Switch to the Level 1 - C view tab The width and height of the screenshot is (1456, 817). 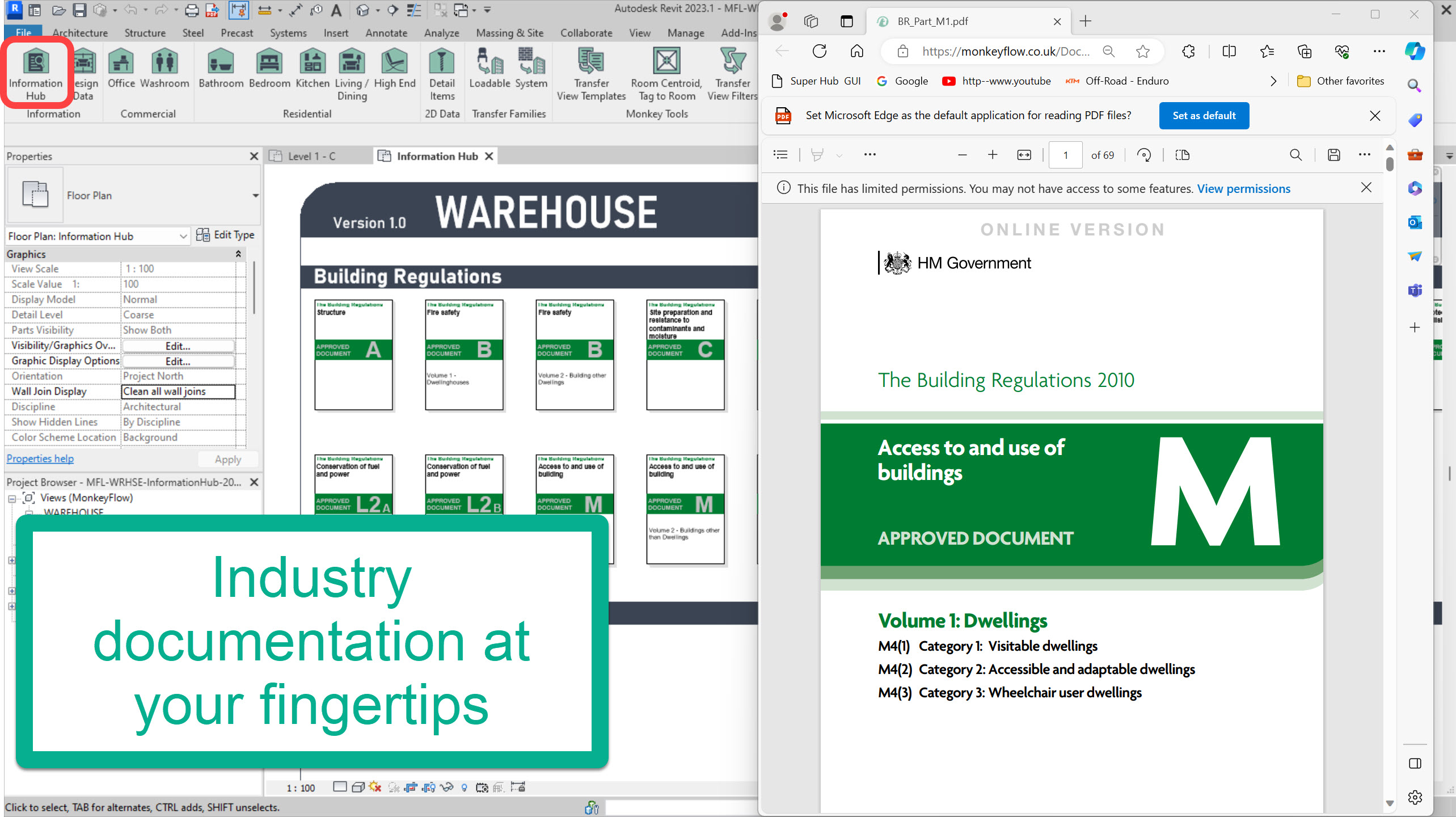coord(311,156)
